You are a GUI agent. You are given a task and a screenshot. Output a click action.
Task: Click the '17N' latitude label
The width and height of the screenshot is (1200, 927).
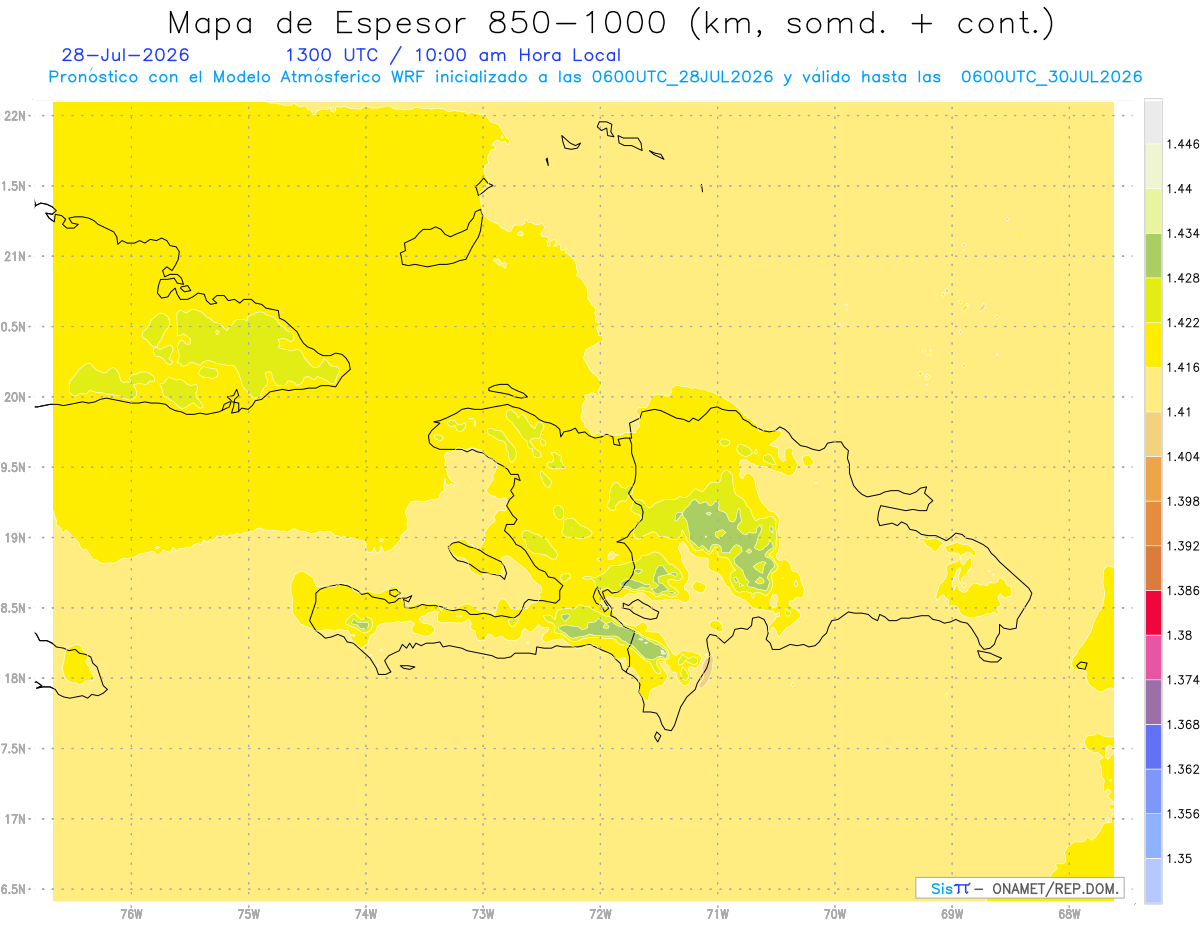16,819
